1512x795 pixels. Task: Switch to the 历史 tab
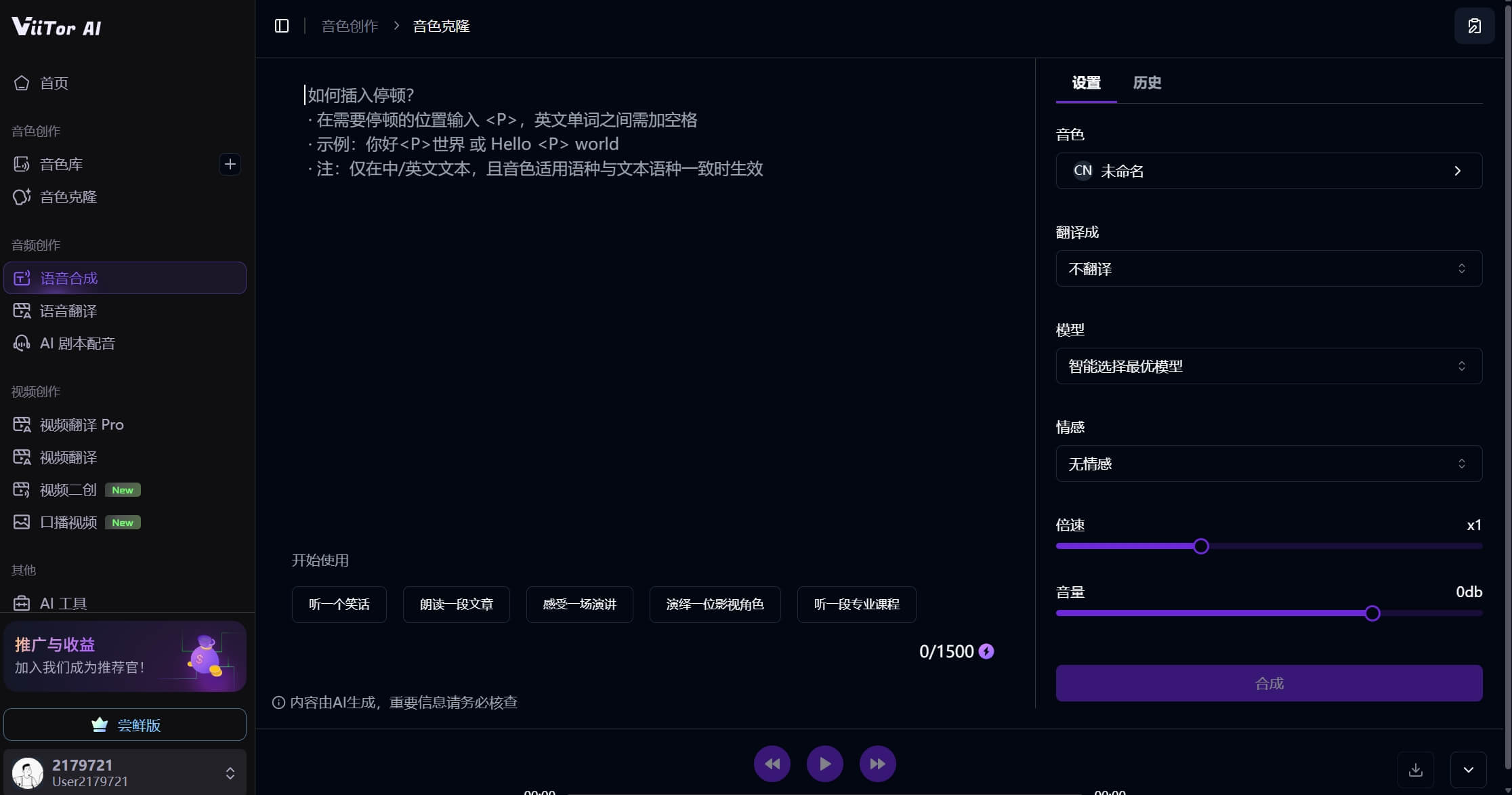click(1146, 83)
